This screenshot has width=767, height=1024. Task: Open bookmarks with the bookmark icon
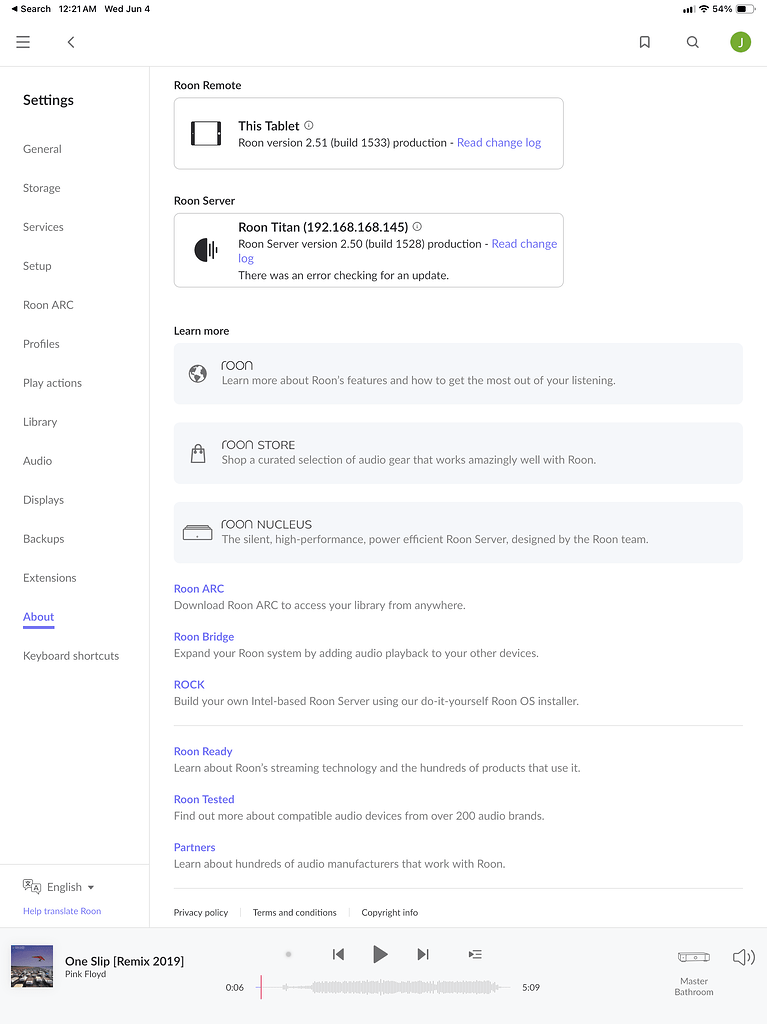644,42
